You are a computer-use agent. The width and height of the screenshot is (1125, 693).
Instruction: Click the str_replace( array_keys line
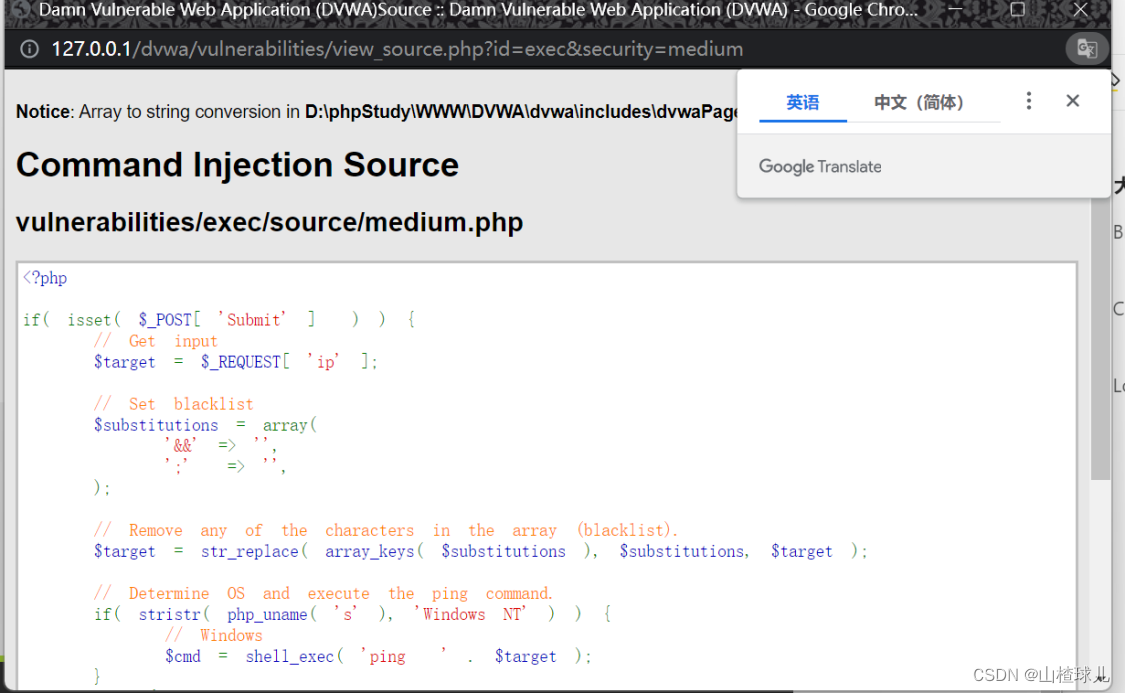click(481, 551)
